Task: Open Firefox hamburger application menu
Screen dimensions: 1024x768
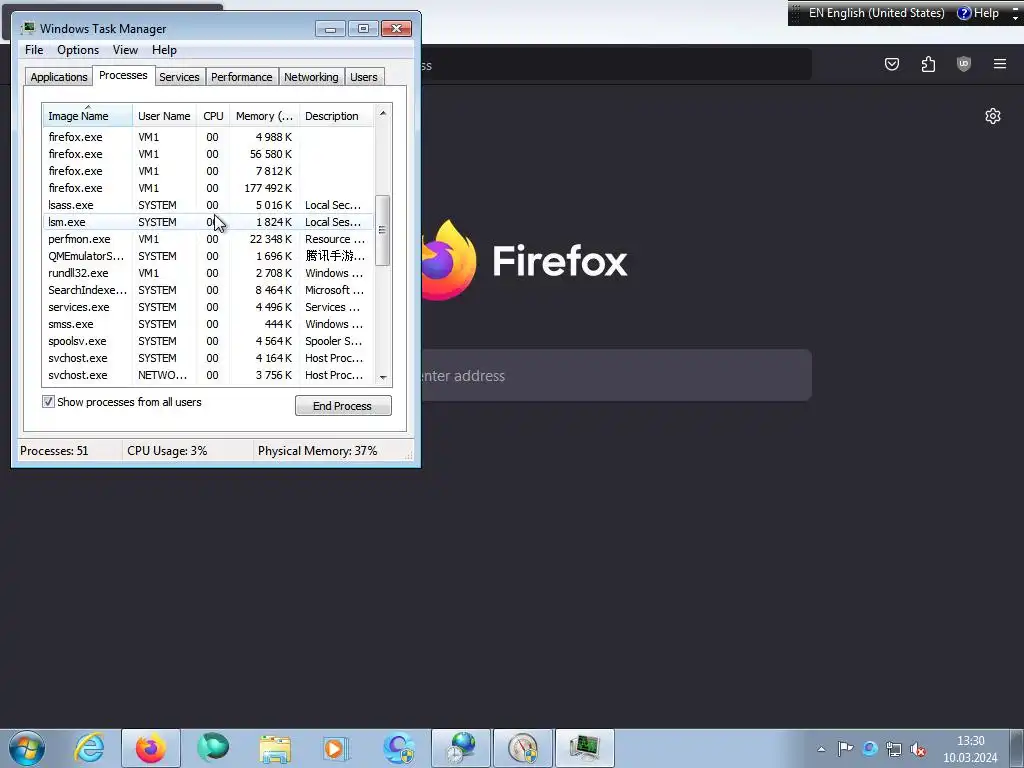Action: (1000, 64)
